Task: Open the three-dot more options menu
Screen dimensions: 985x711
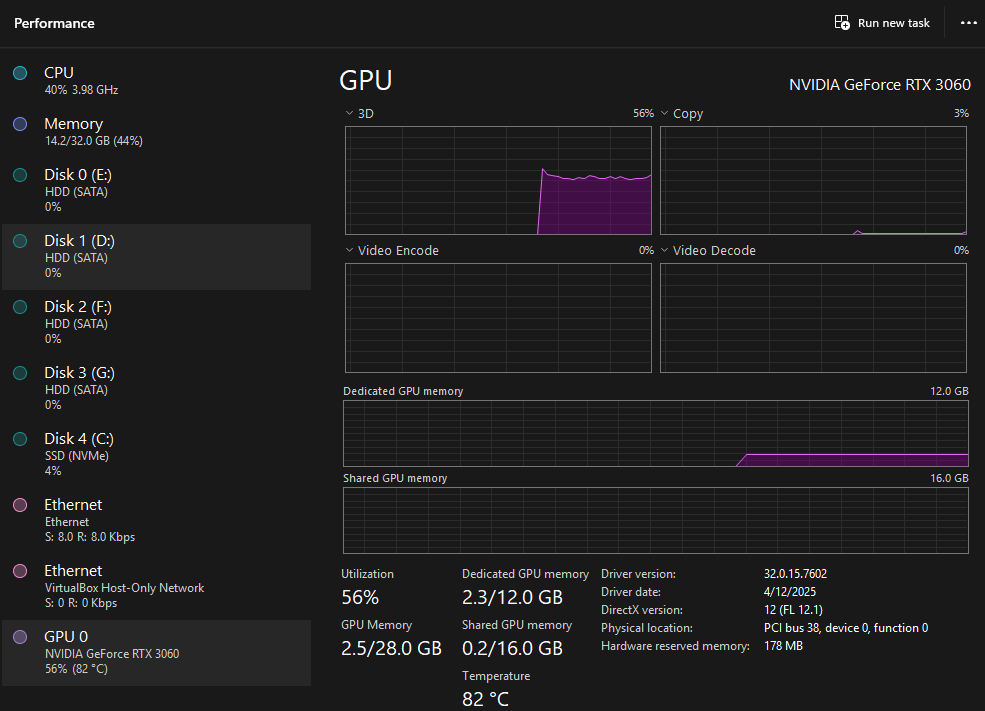Action: [969, 23]
